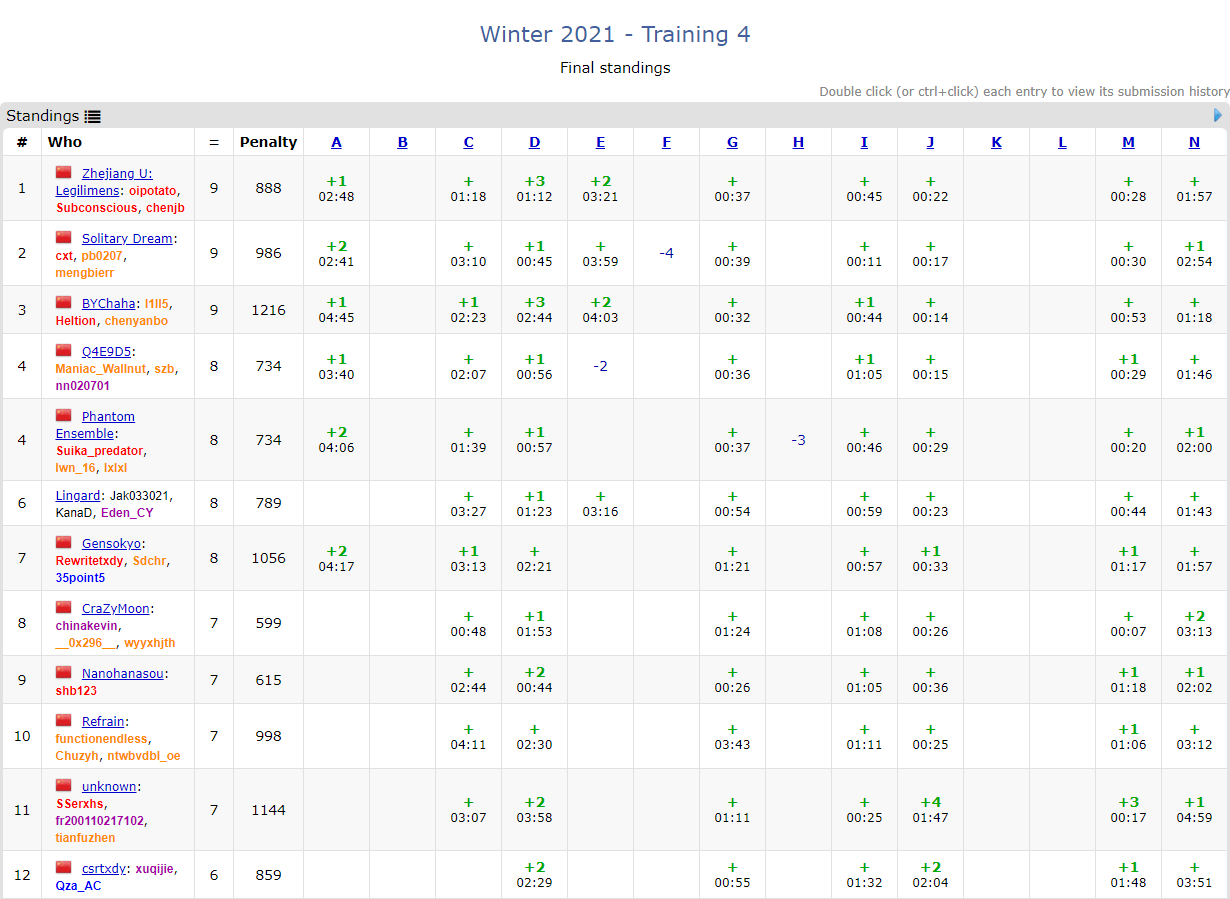The image size is (1230, 899).
Task: Click unknown team's +4 entry for problem J
Action: pos(930,809)
